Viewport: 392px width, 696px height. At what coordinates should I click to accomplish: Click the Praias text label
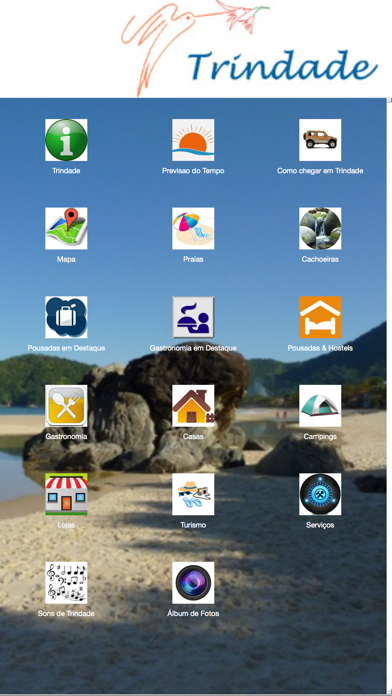(x=193, y=259)
